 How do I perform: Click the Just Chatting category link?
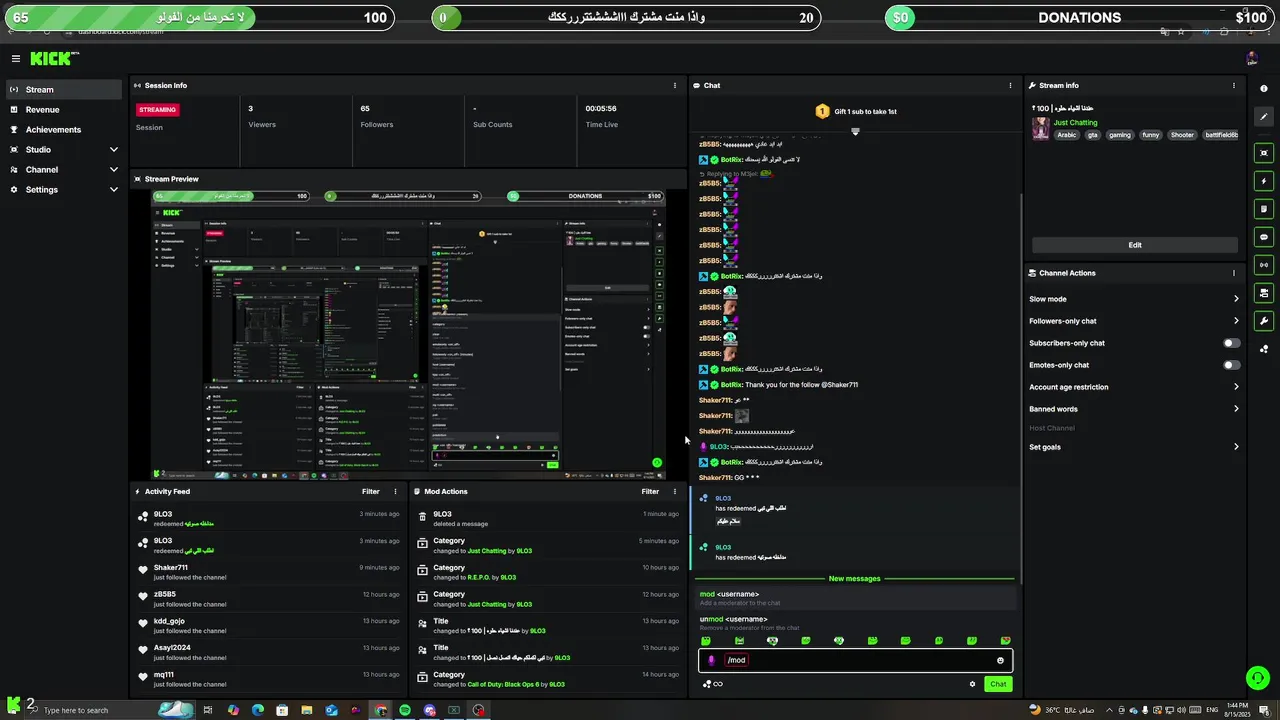(1075, 123)
